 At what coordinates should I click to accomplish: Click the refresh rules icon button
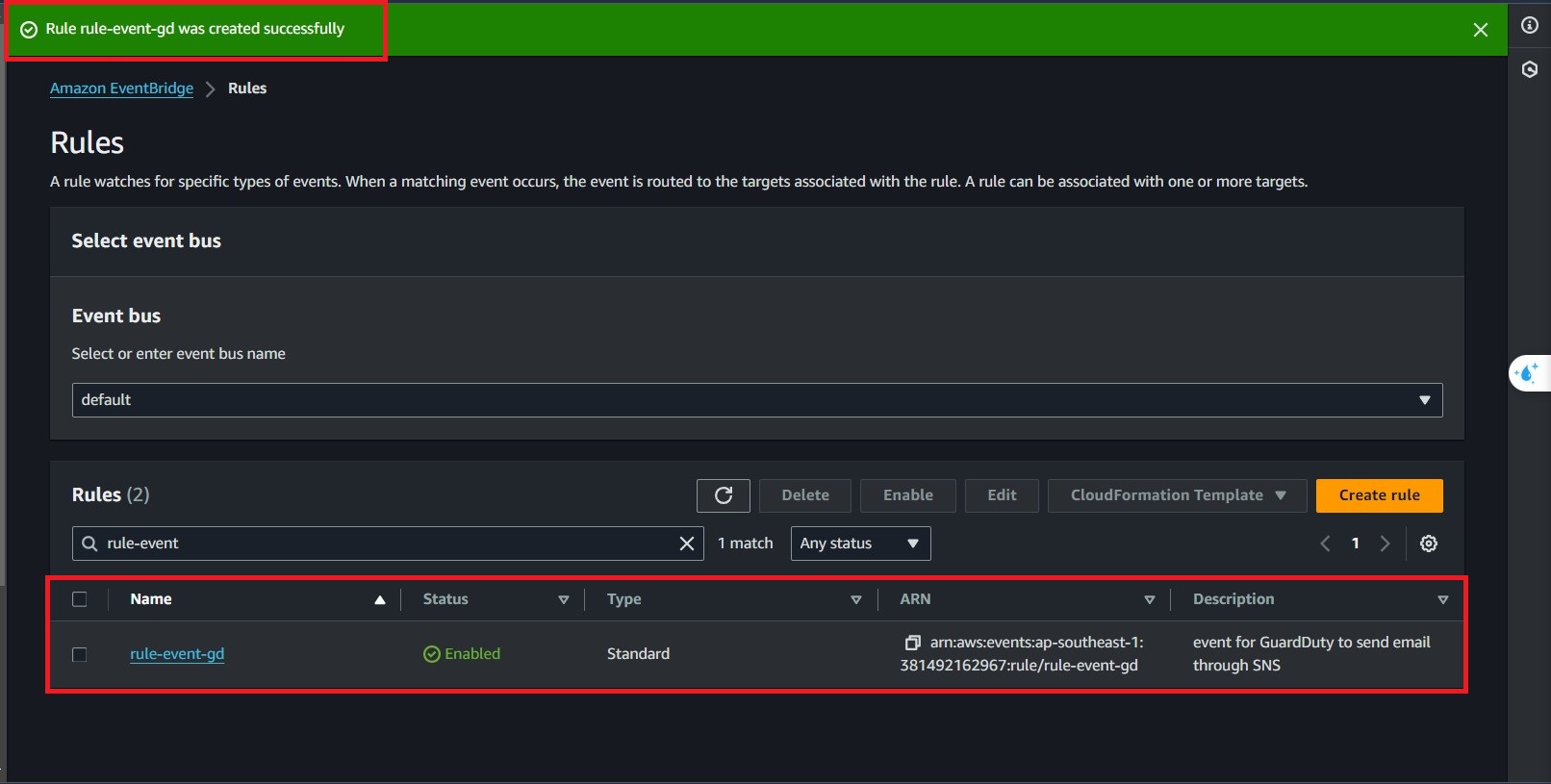click(724, 495)
